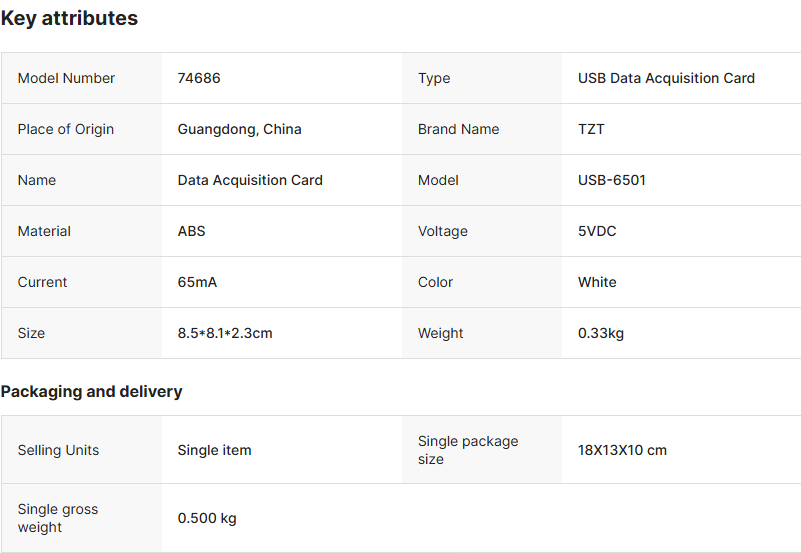The width and height of the screenshot is (801, 553).
Task: Click the ABS material value
Action: [x=191, y=231]
